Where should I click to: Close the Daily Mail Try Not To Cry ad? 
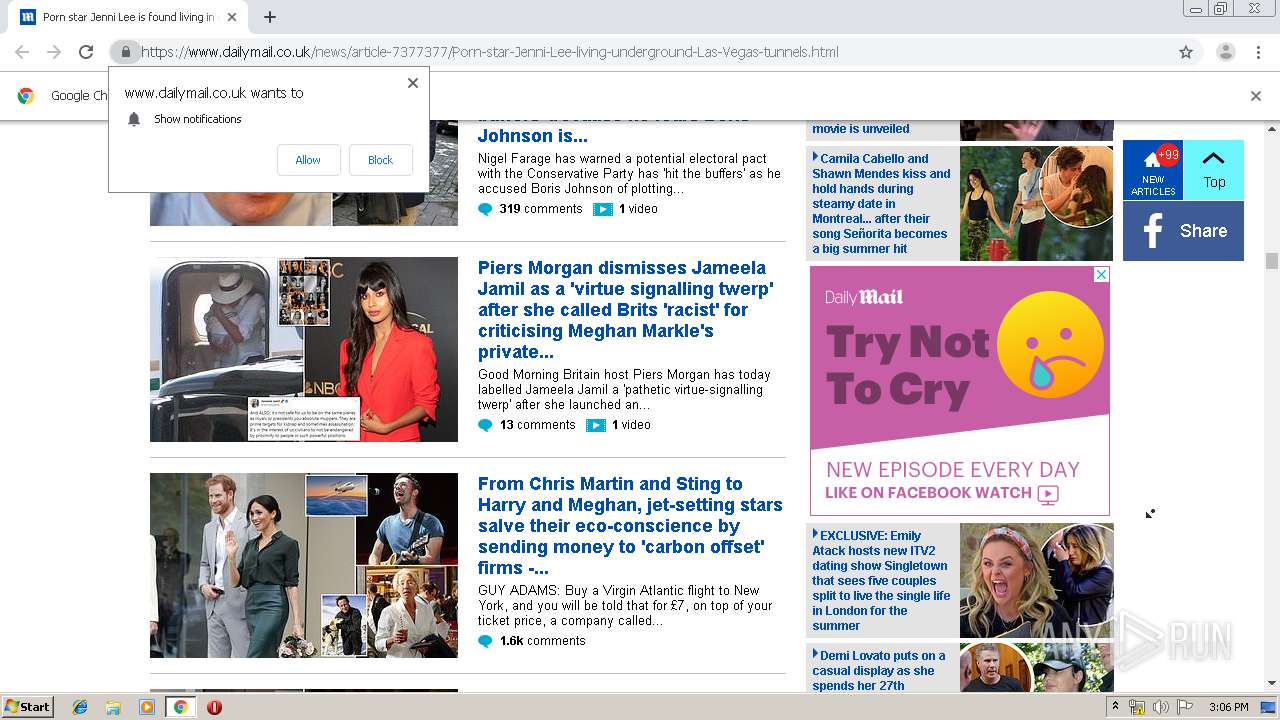[1101, 274]
